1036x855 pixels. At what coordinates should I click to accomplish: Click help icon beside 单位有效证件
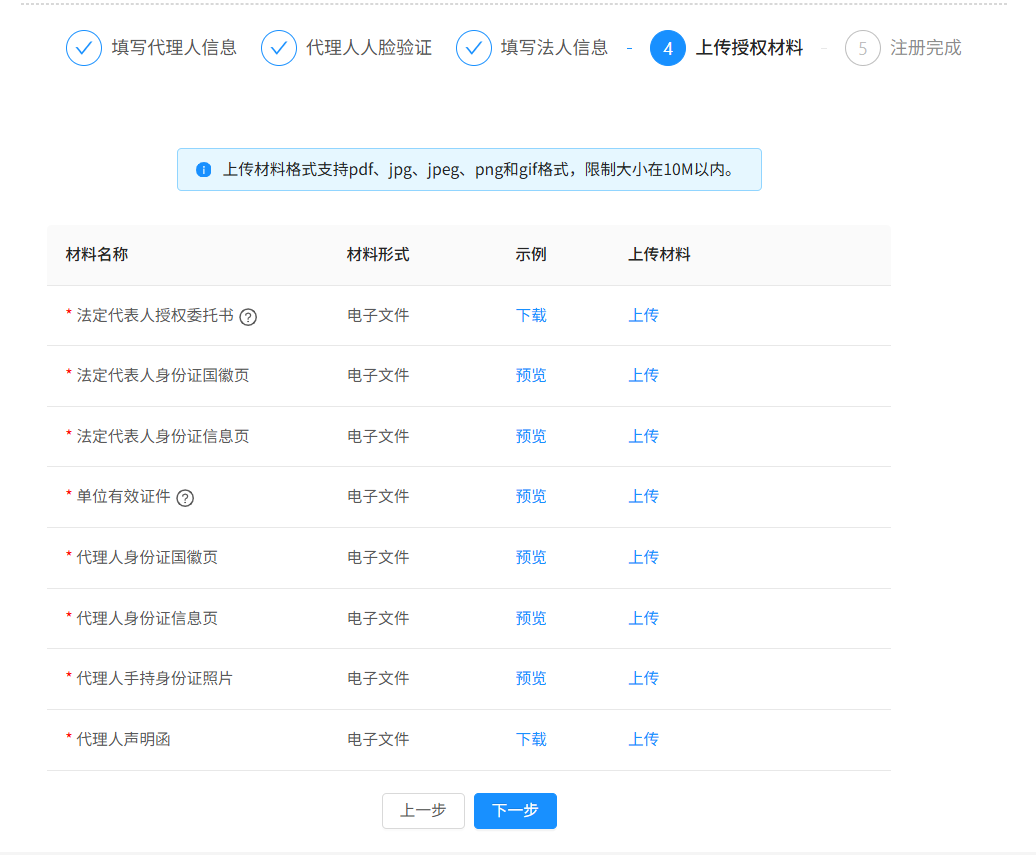(185, 498)
